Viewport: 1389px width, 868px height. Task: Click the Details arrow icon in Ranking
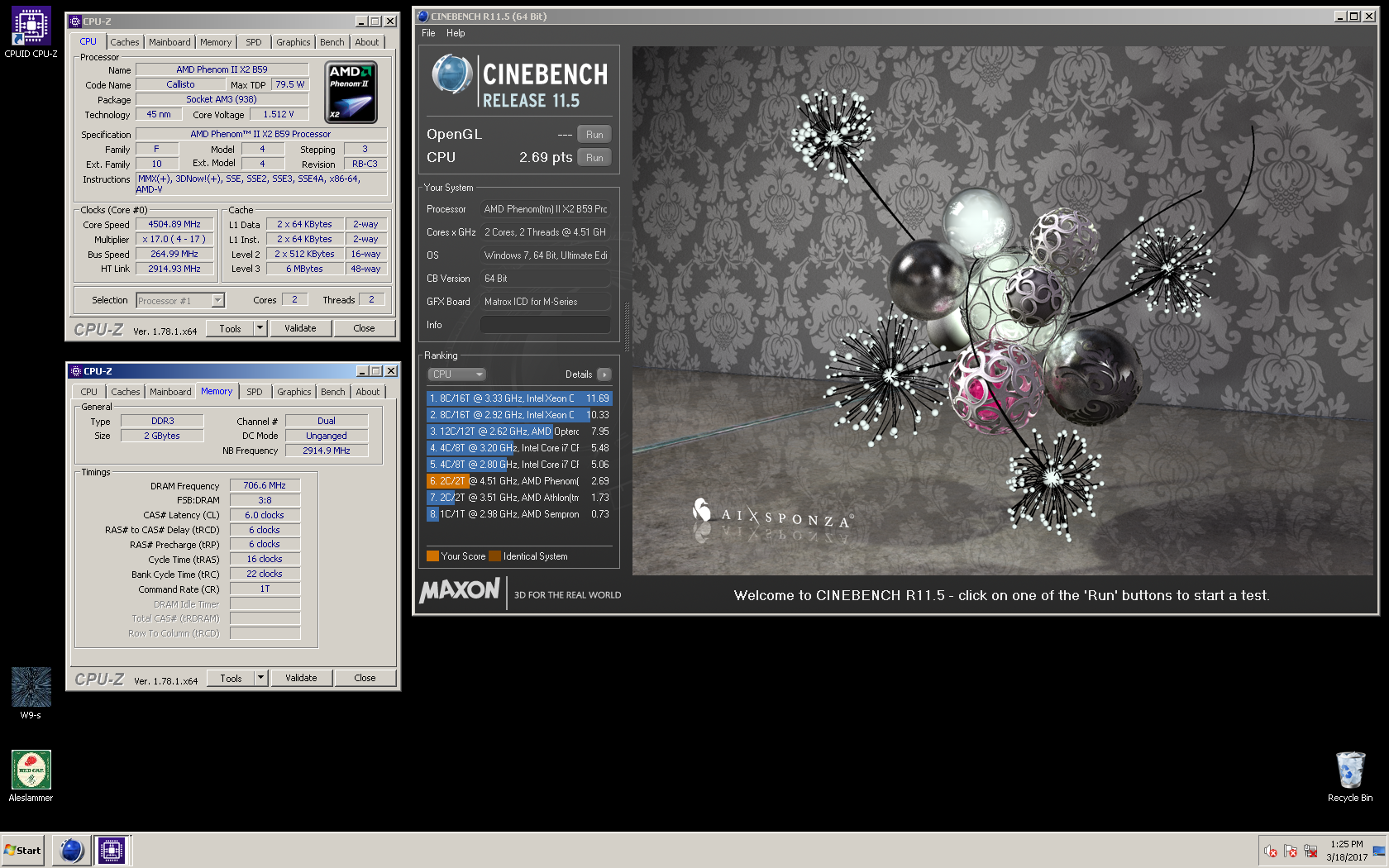pos(604,374)
